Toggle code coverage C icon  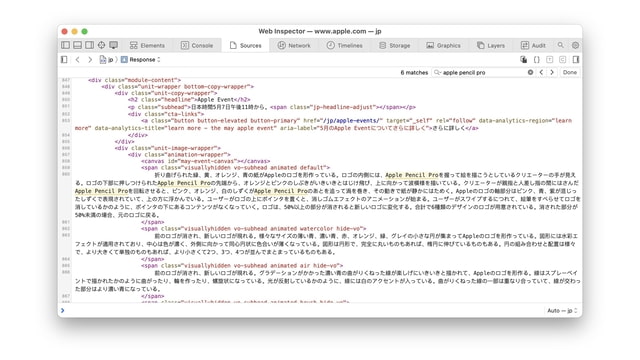tap(562, 60)
